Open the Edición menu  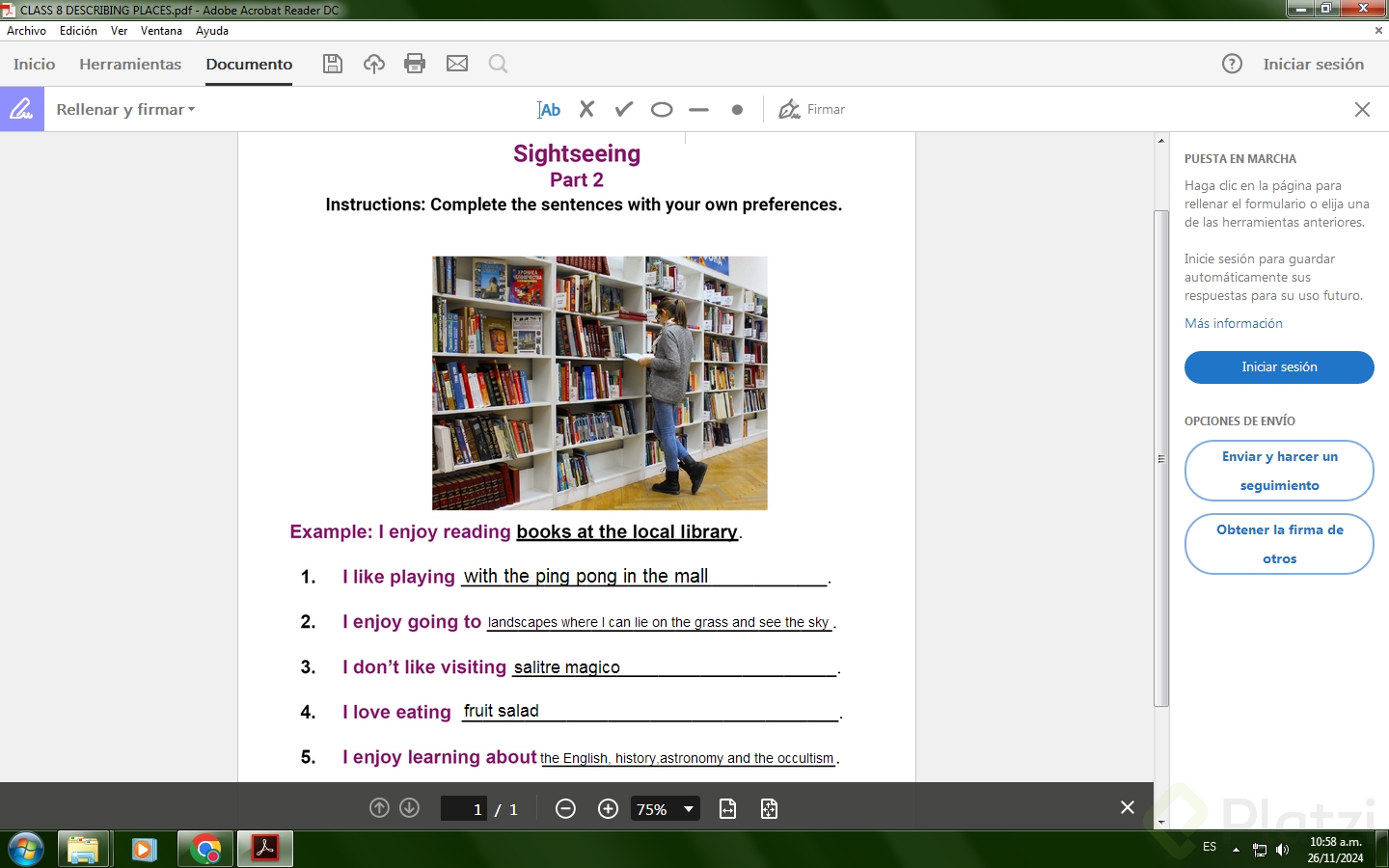tap(78, 31)
